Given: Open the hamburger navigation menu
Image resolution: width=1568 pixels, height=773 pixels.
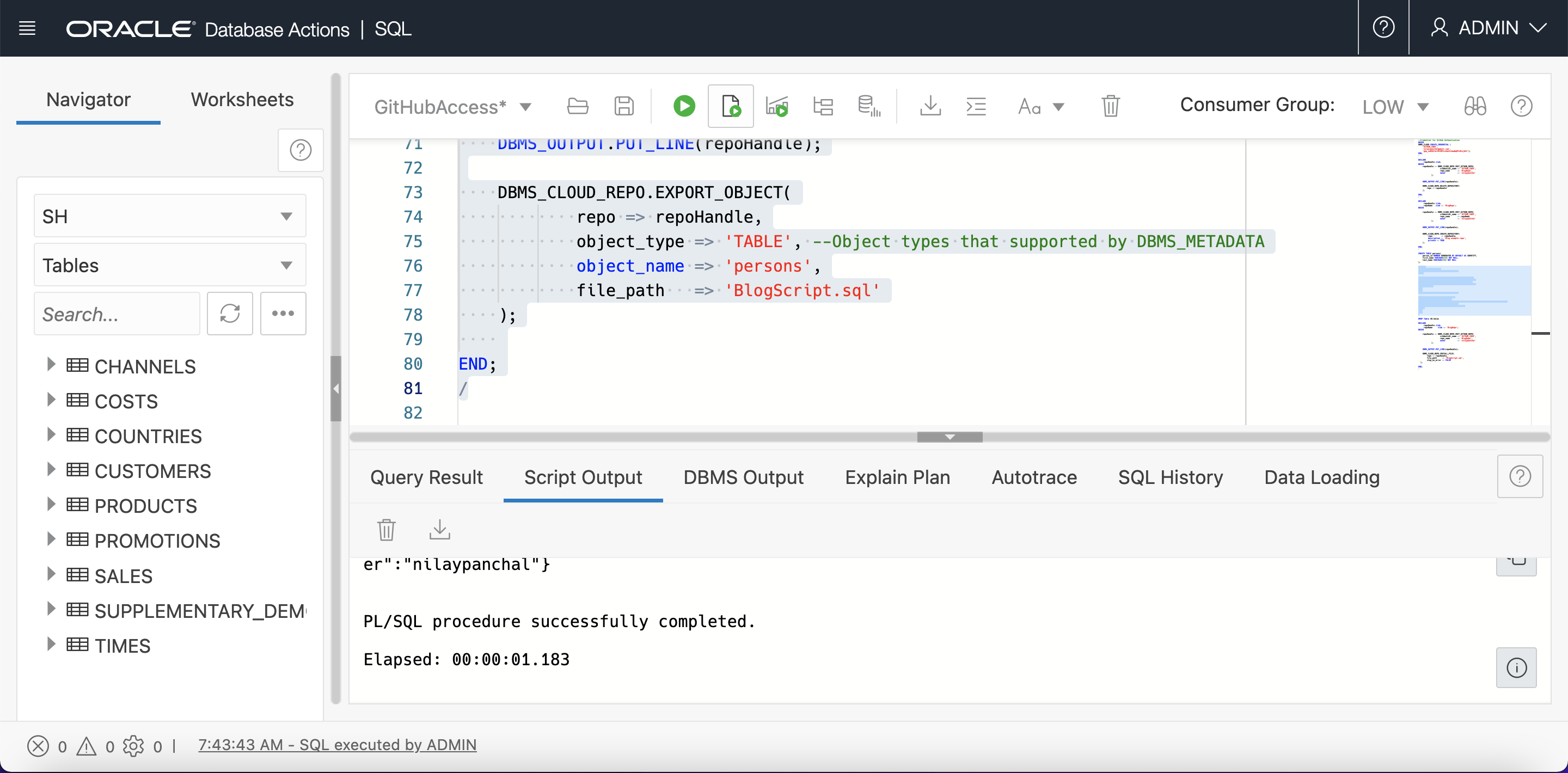Looking at the screenshot, I should pyautogui.click(x=27, y=28).
